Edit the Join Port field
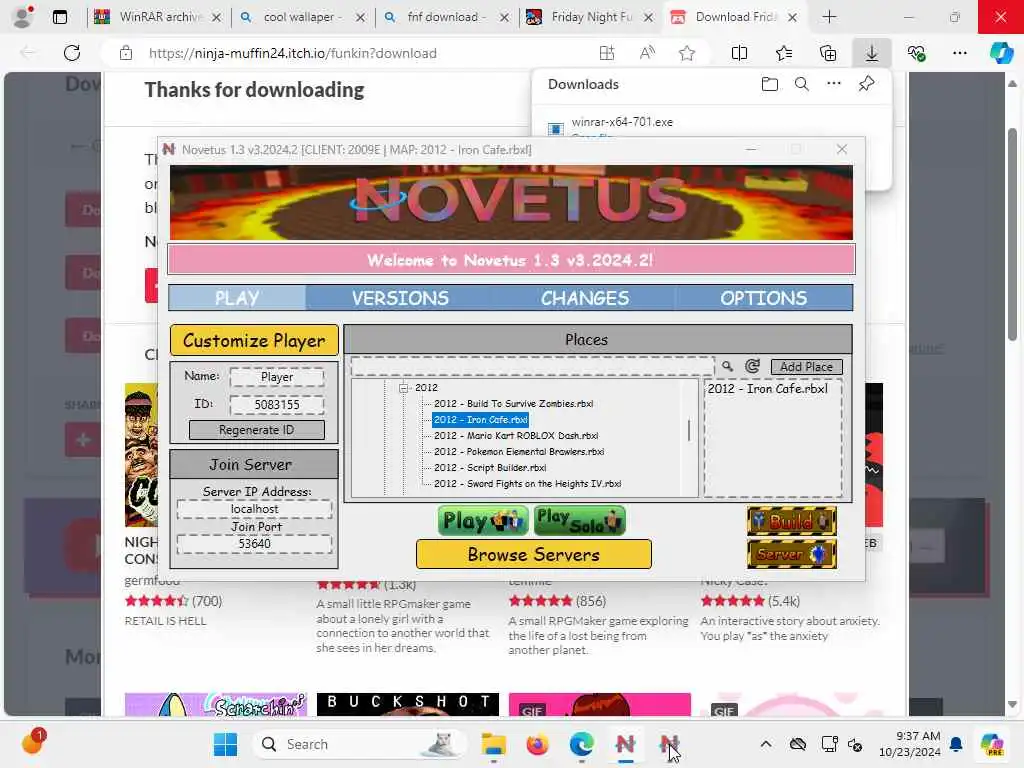 click(x=254, y=543)
